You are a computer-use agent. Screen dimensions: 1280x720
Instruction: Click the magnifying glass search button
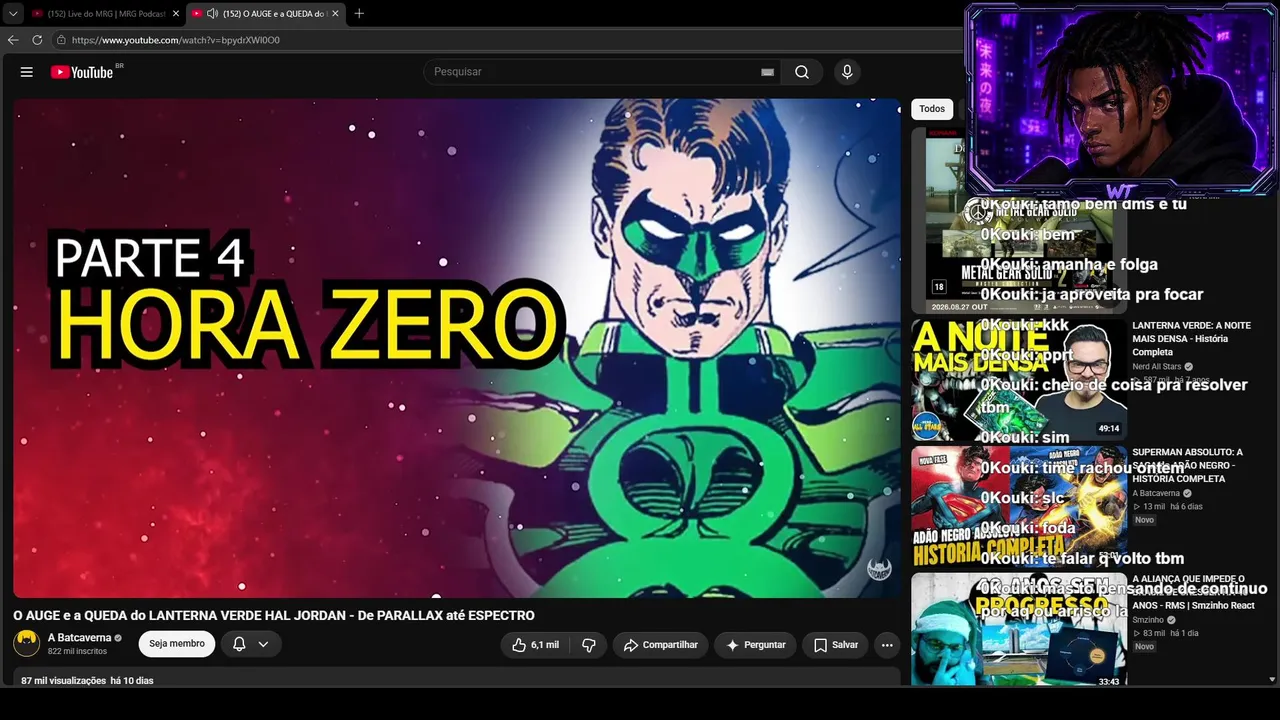coord(802,72)
